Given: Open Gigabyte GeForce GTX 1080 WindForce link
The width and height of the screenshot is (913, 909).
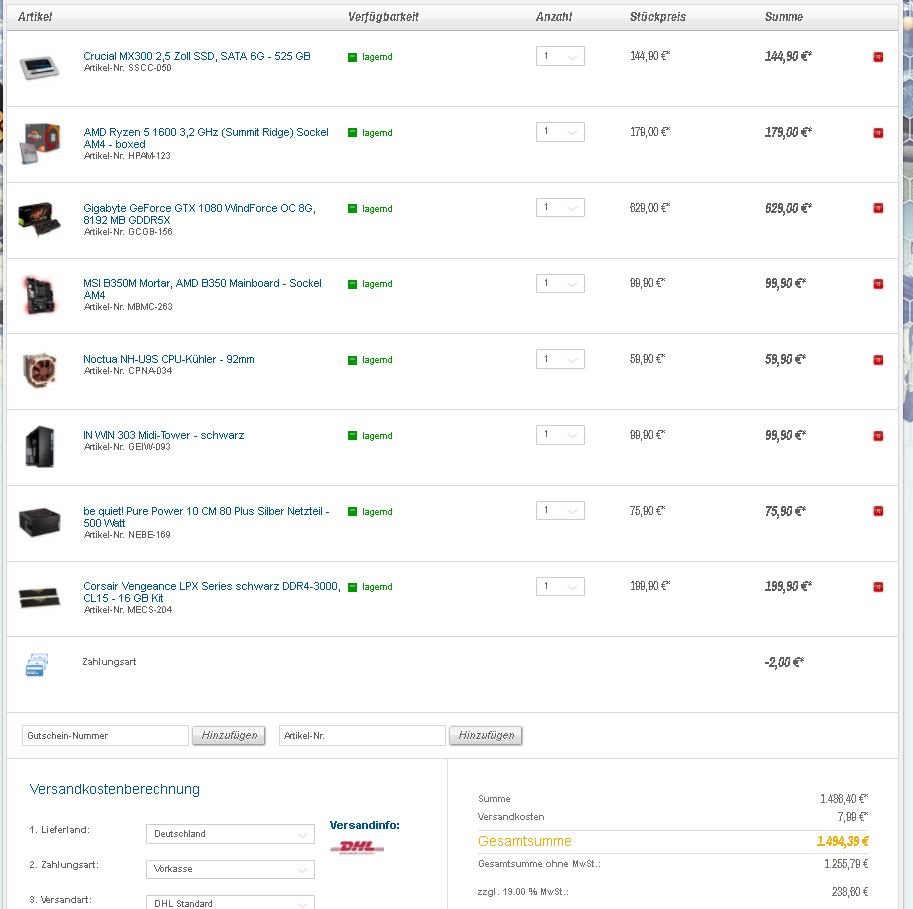Looking at the screenshot, I should pos(199,214).
